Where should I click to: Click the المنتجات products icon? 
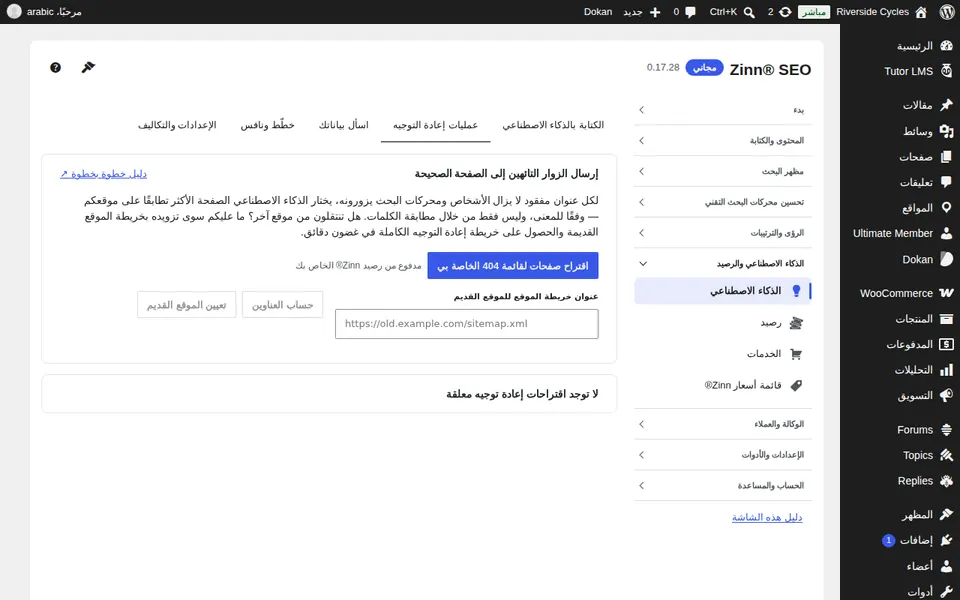tap(947, 318)
